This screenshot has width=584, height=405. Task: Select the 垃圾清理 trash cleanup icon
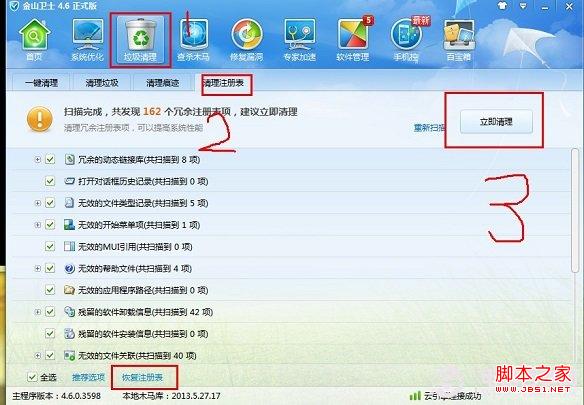[x=140, y=40]
